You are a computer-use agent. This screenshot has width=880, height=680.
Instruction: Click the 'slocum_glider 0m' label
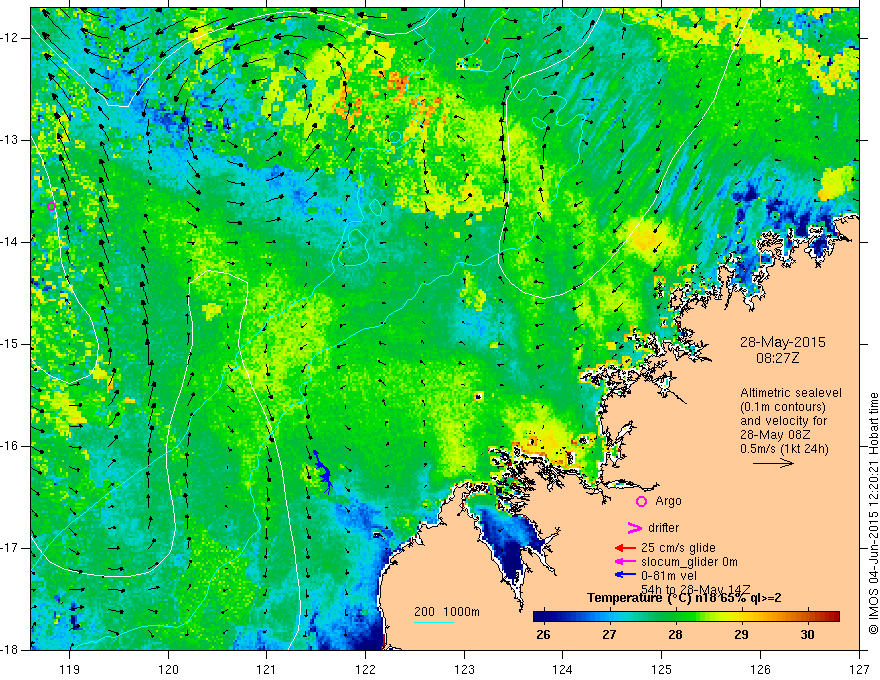coord(689,562)
